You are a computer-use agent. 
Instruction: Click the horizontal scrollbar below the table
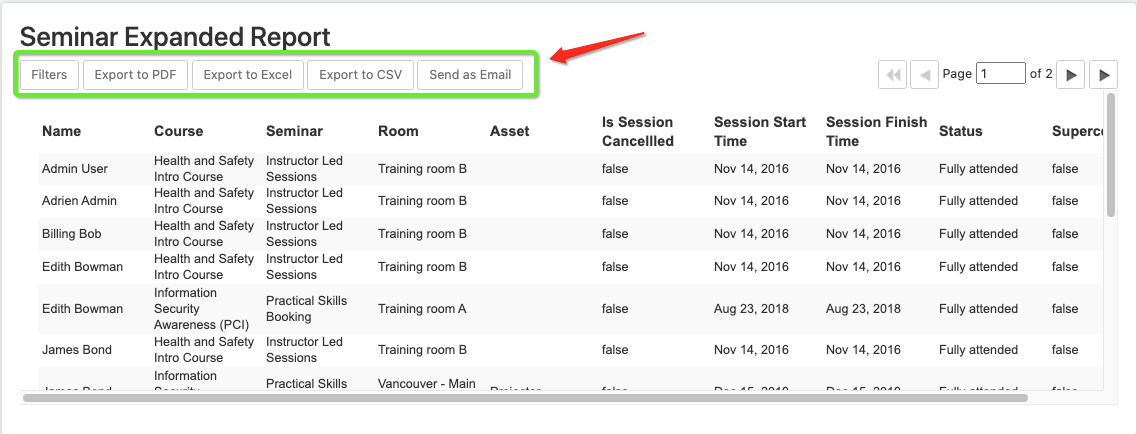pyautogui.click(x=526, y=397)
